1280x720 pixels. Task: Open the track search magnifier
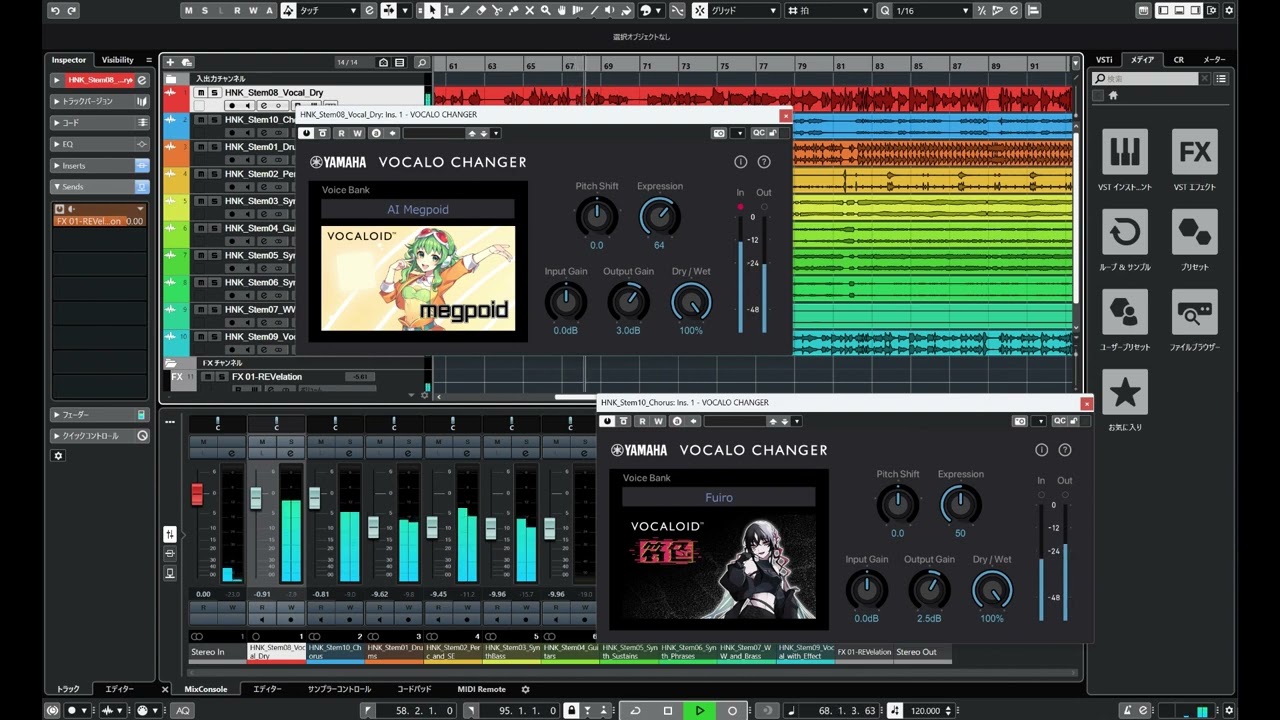(x=422, y=62)
